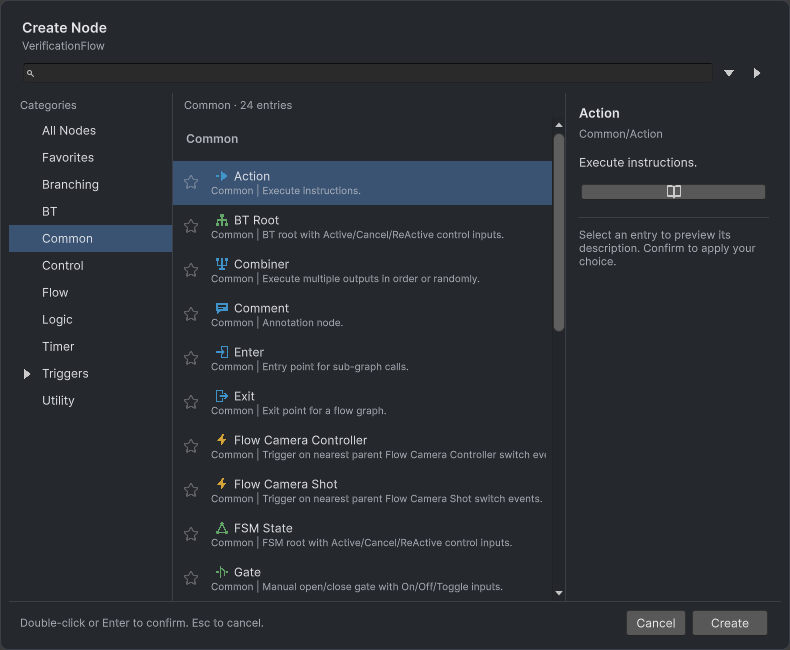Focus the node search field
The height and width of the screenshot is (650, 790).
click(x=368, y=73)
